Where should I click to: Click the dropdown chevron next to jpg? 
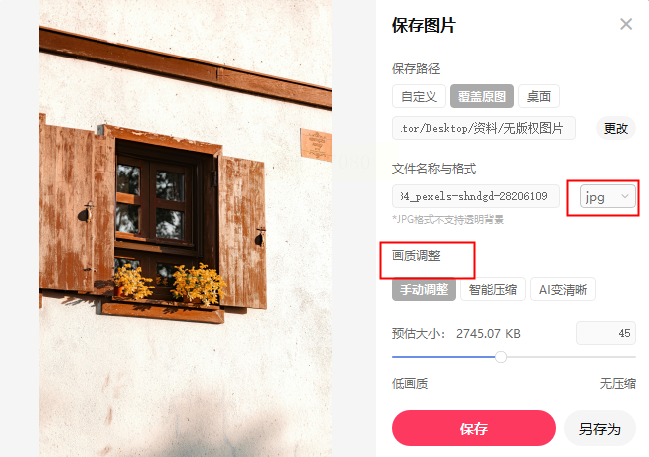625,197
